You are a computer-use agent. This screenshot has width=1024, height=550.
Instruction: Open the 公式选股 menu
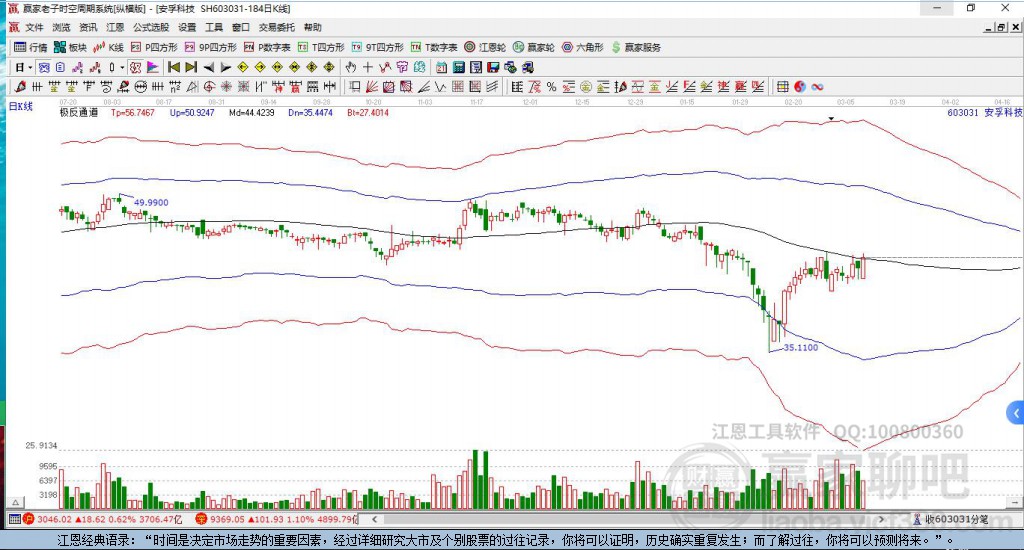click(151, 27)
